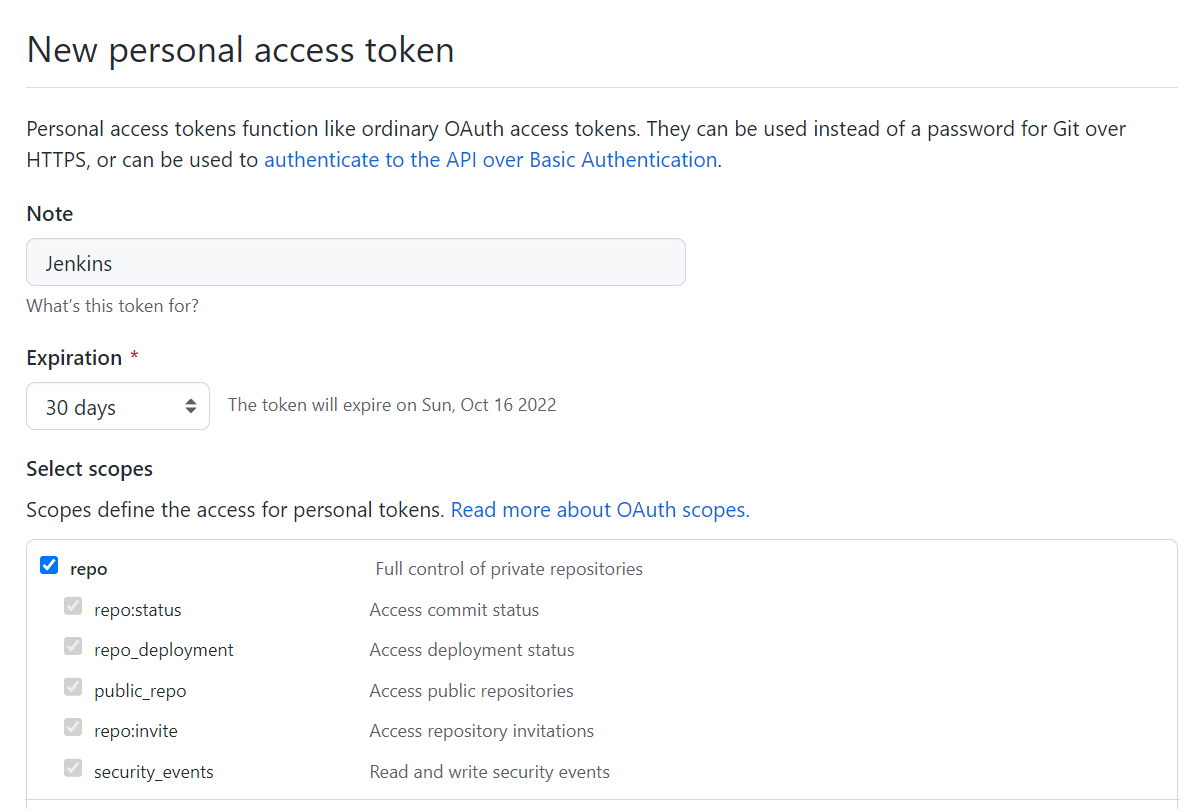The width and height of the screenshot is (1190, 809).
Task: Click inside the Jenkins note field
Action: click(x=355, y=263)
